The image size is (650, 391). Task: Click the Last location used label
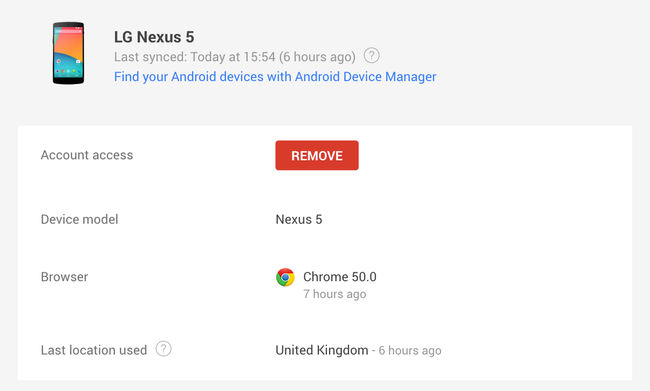coord(94,350)
